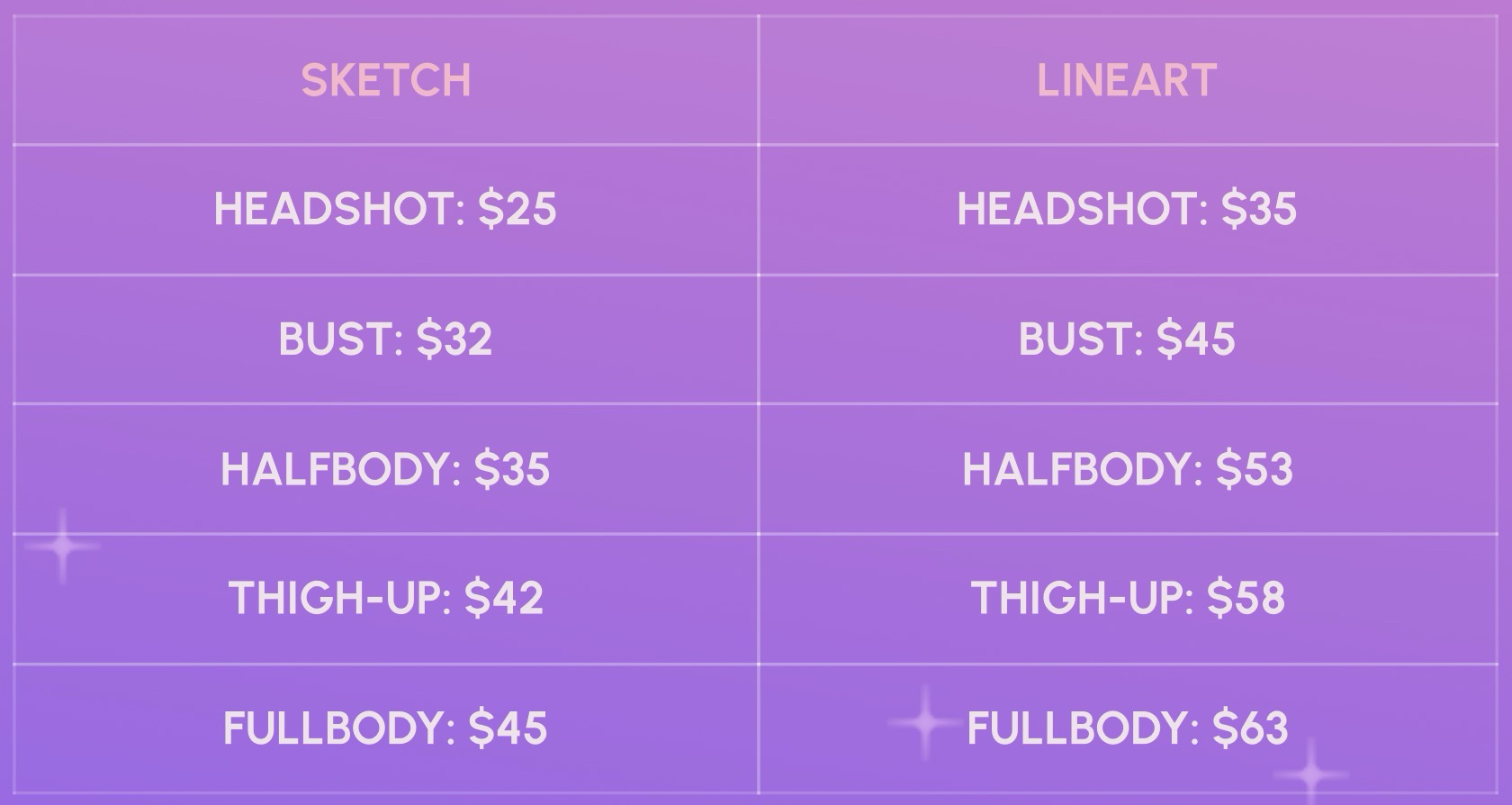Click the $35 Lineart headshot price
Image resolution: width=1512 pixels, height=805 pixels.
tap(1259, 209)
